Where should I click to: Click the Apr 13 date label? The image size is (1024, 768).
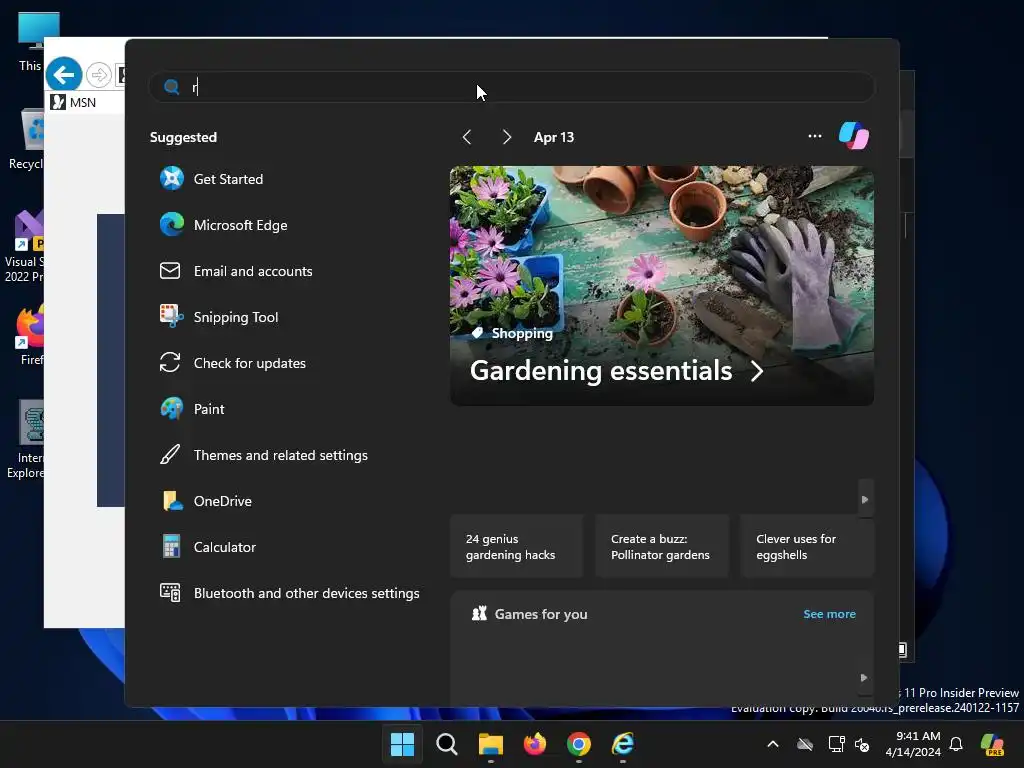pyautogui.click(x=554, y=137)
